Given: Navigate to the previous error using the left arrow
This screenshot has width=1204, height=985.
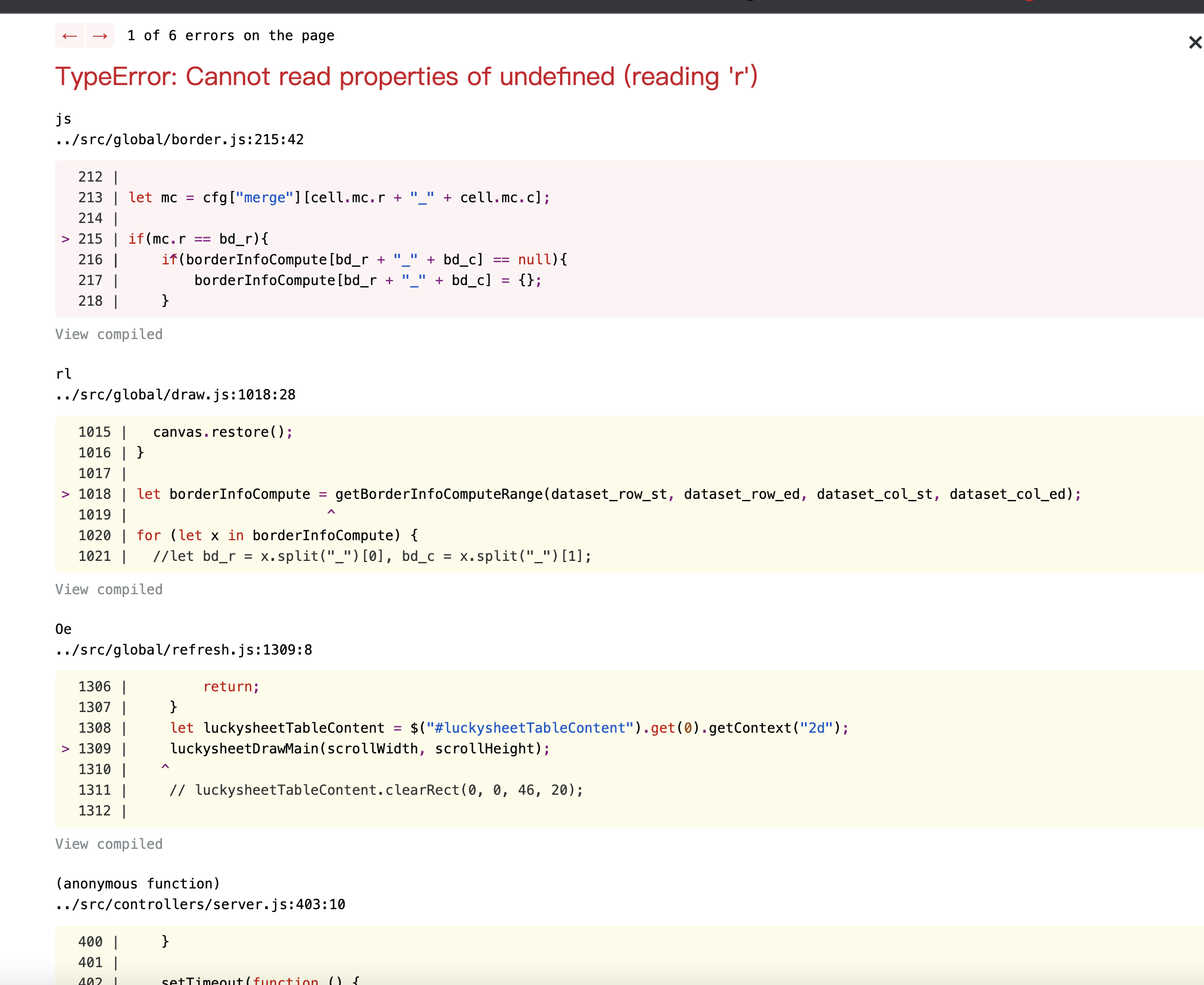Looking at the screenshot, I should (x=70, y=35).
